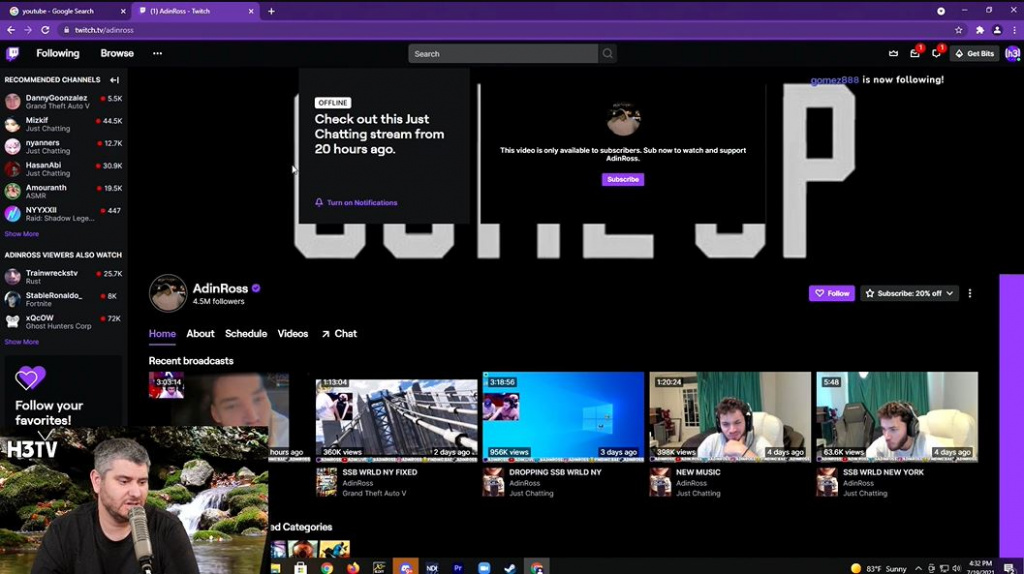Click NEW MUSIC video title link
The width and height of the screenshot is (1024, 574).
(x=698, y=472)
